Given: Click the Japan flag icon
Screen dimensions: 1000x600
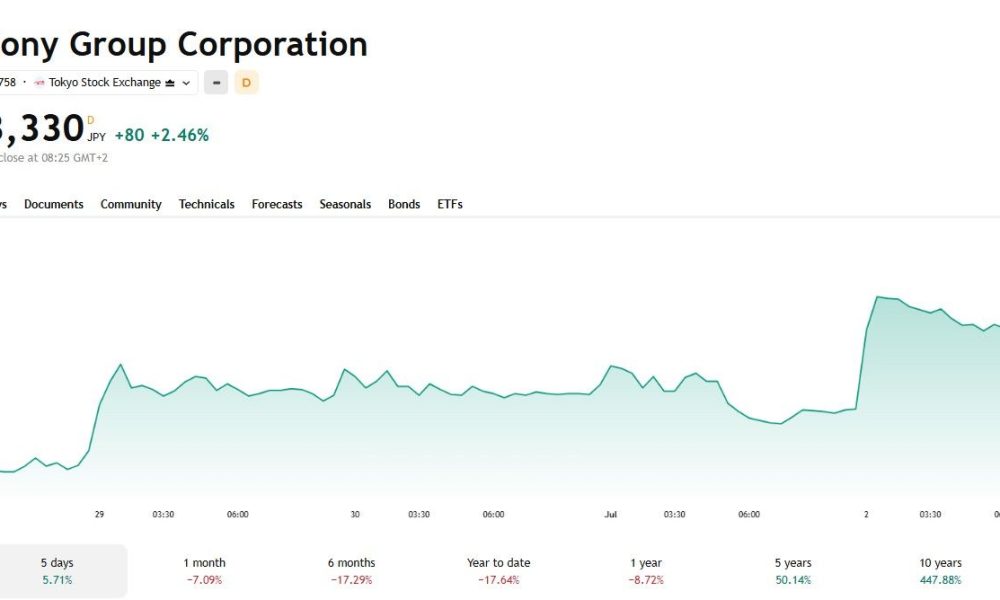Looking at the screenshot, I should click(39, 82).
